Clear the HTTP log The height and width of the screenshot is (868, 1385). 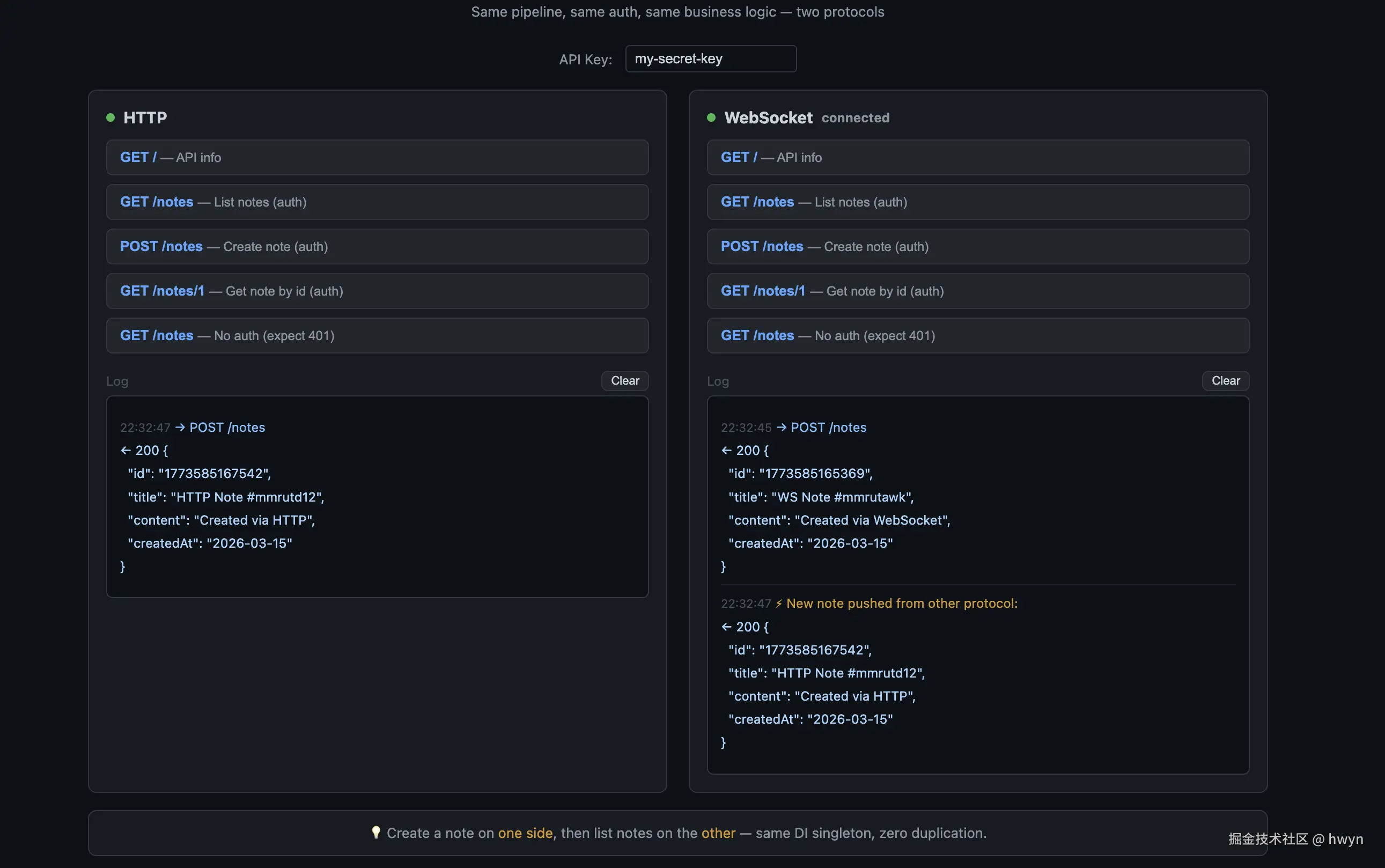coord(624,380)
